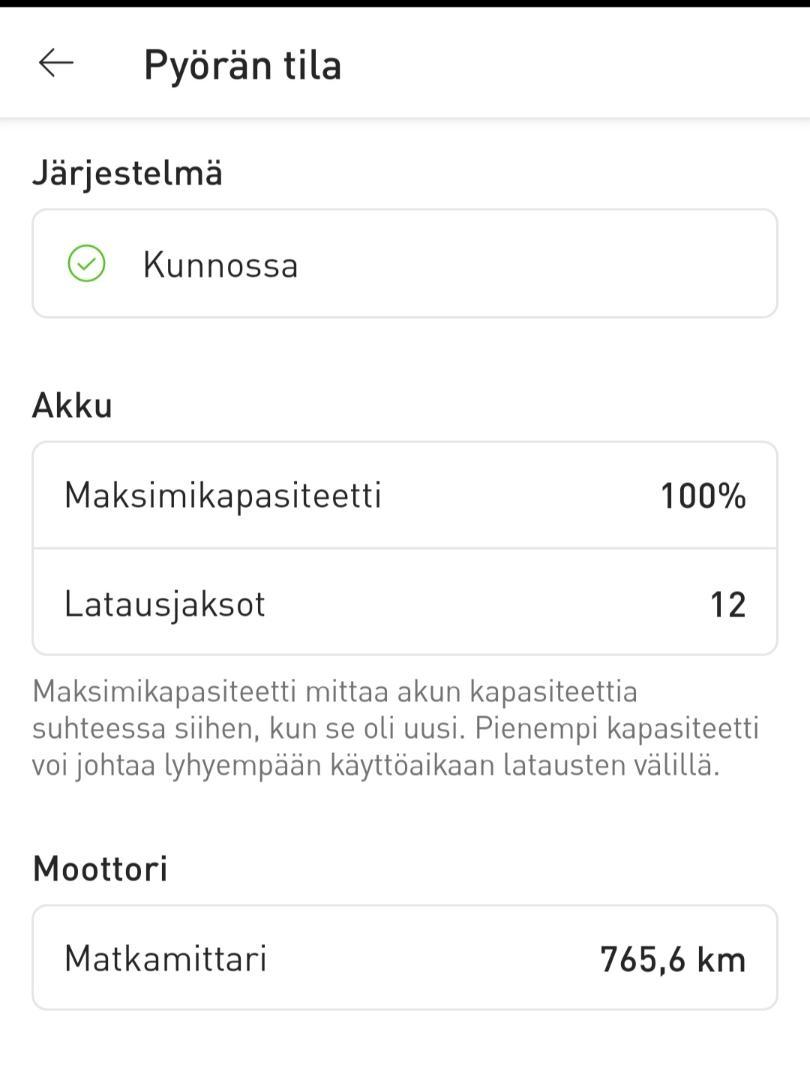The height and width of the screenshot is (1080, 810).
Task: Tap the back arrow icon
Action: [x=56, y=63]
